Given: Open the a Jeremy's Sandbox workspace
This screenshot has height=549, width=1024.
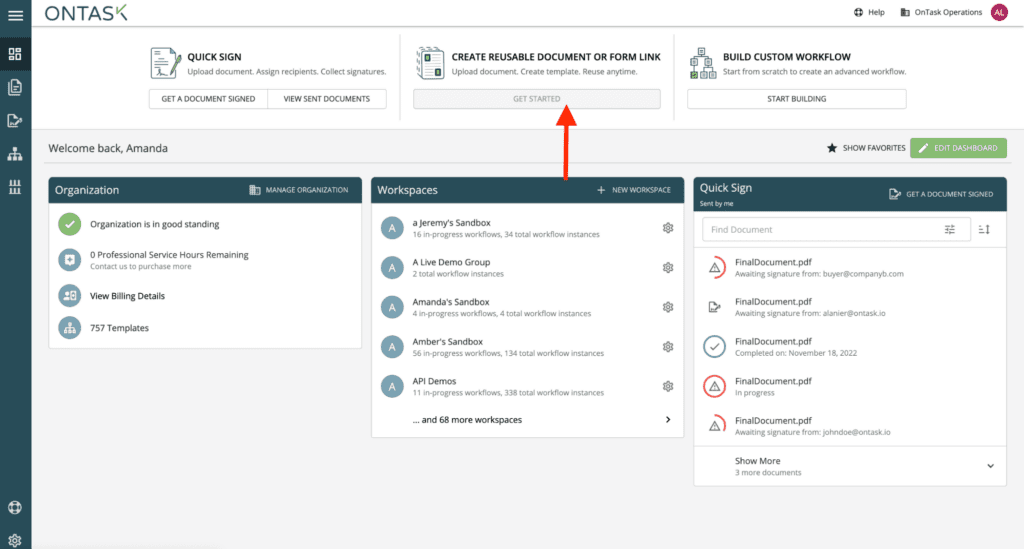Looking at the screenshot, I should tap(528, 228).
